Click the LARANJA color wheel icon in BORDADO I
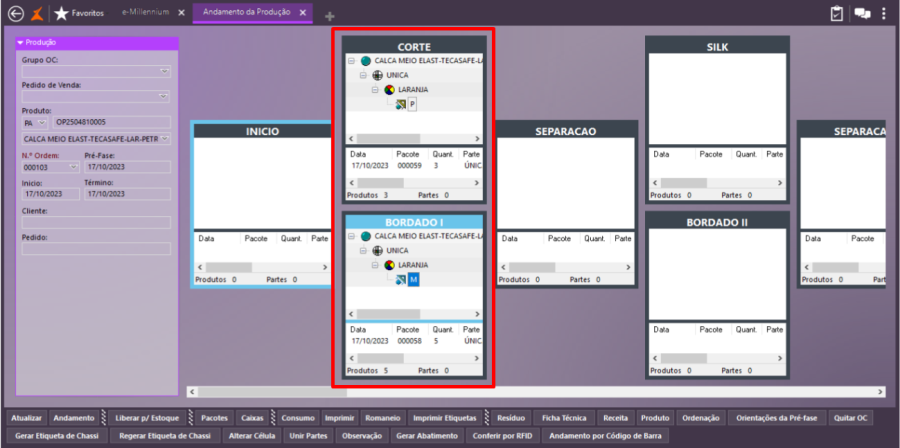 [389, 265]
